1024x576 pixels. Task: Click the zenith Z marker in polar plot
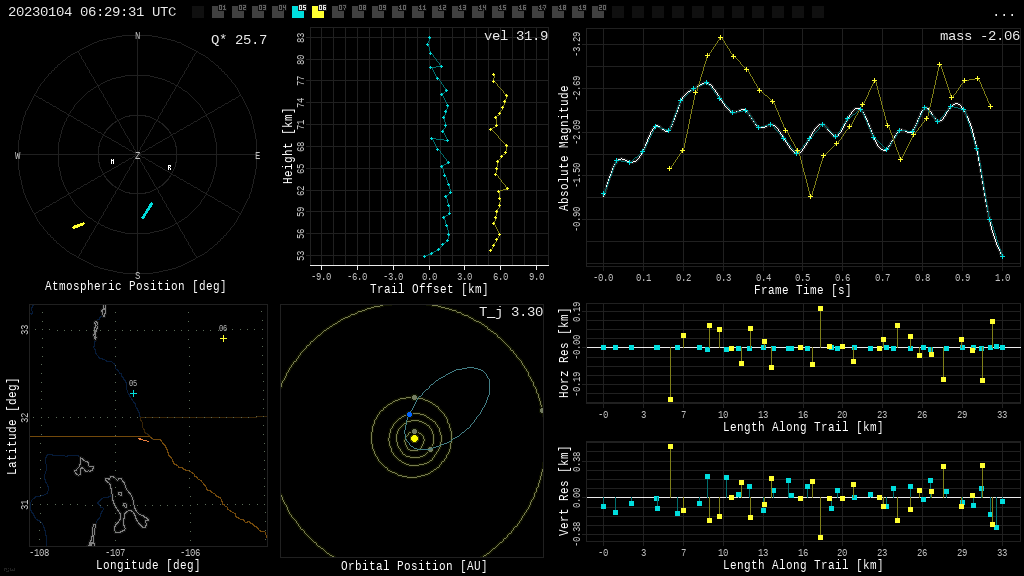[138, 156]
